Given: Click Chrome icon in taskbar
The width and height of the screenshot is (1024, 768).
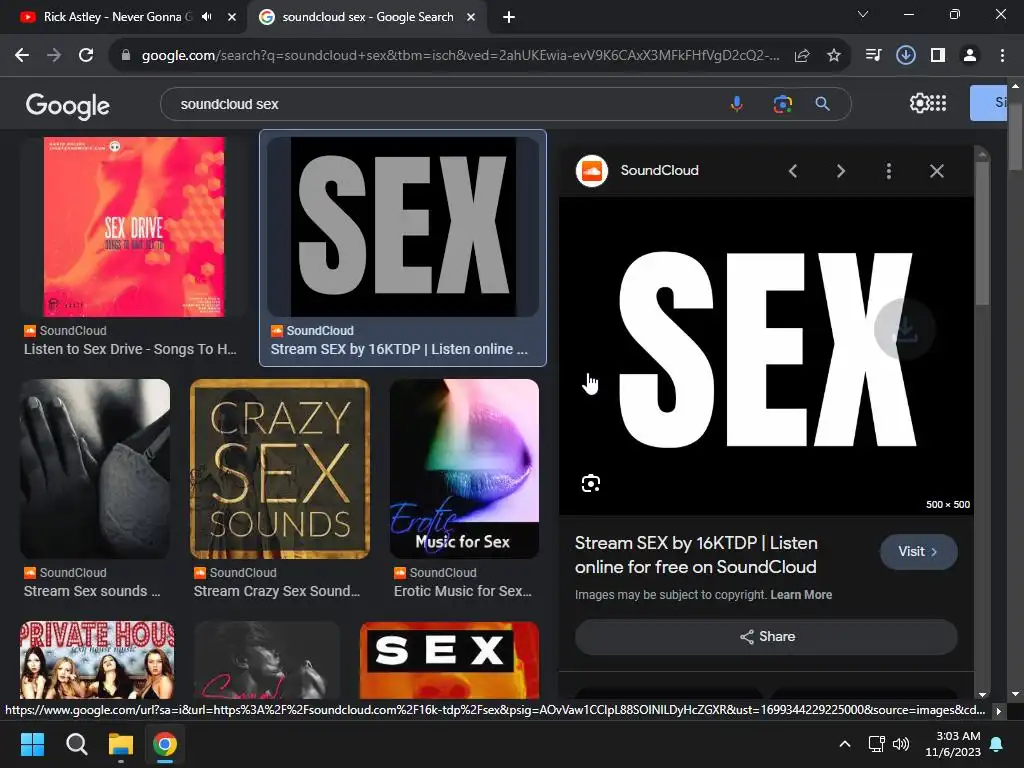Looking at the screenshot, I should 165,744.
